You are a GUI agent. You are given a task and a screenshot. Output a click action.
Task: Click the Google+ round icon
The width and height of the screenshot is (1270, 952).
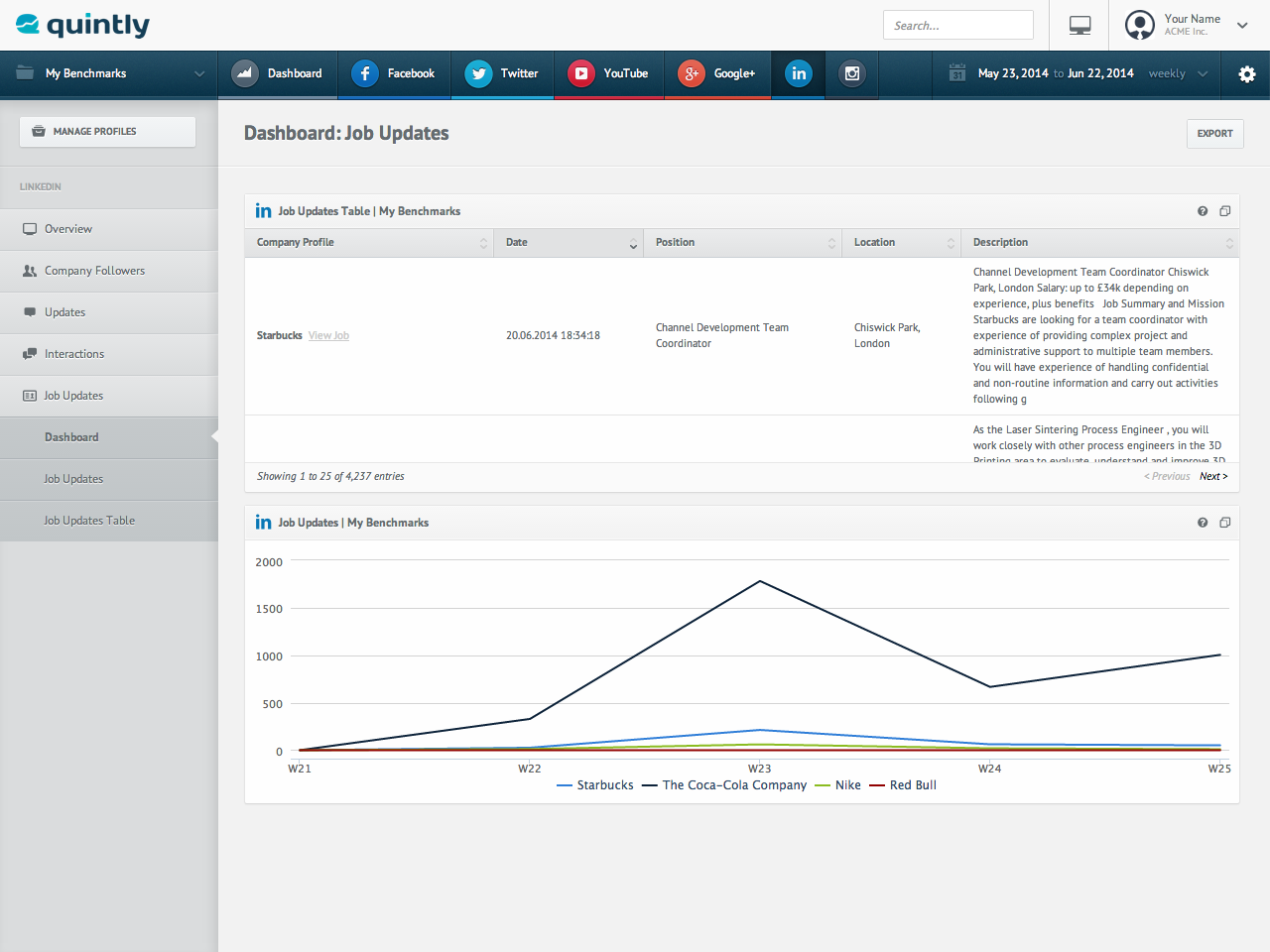[692, 73]
